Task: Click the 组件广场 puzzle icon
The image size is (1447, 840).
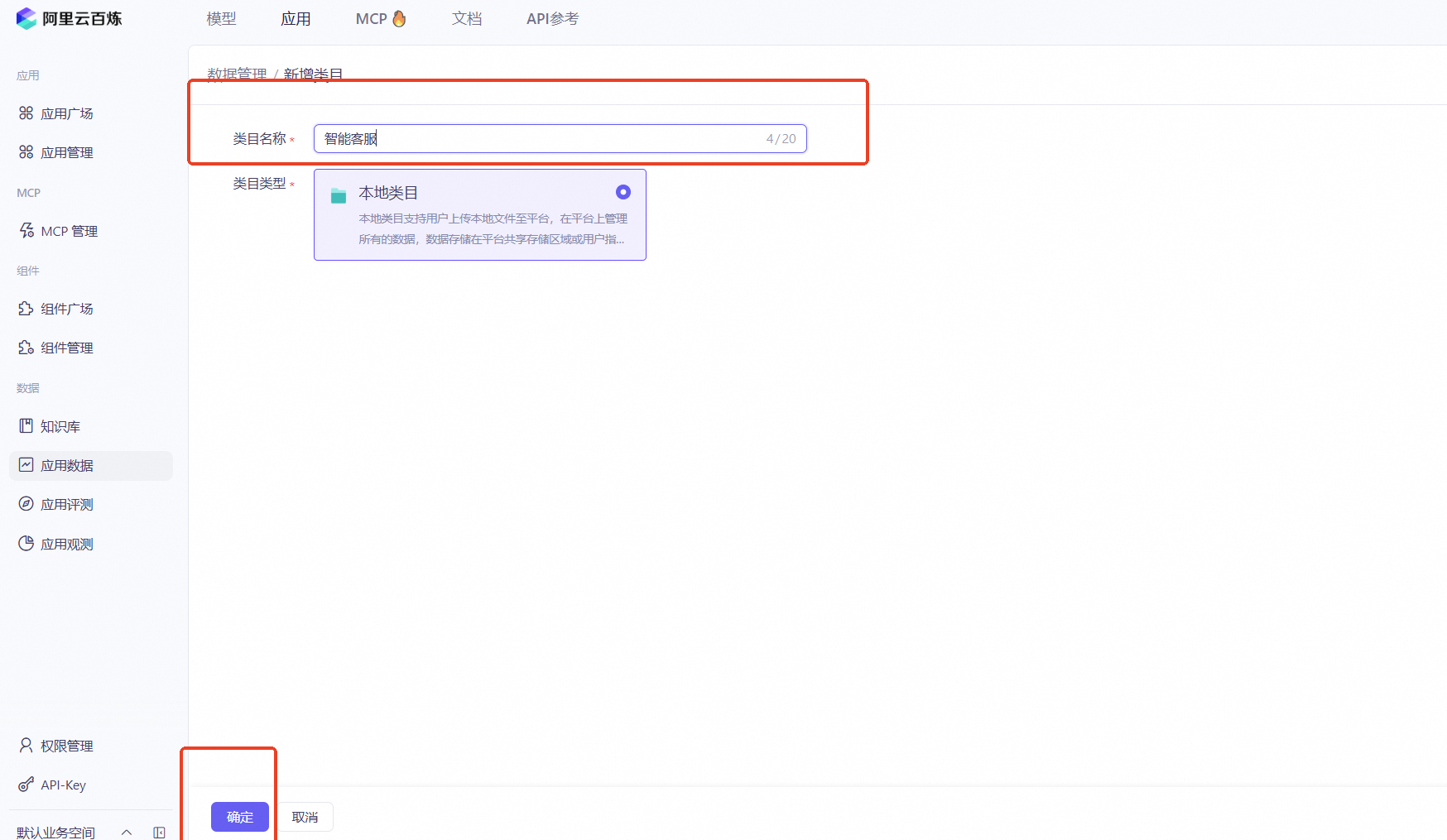Action: click(x=26, y=309)
